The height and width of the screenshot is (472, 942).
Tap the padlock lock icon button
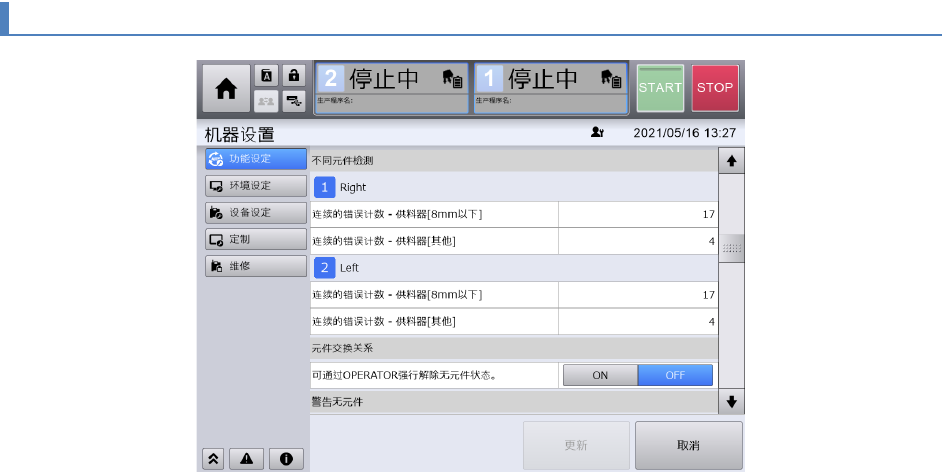point(294,76)
